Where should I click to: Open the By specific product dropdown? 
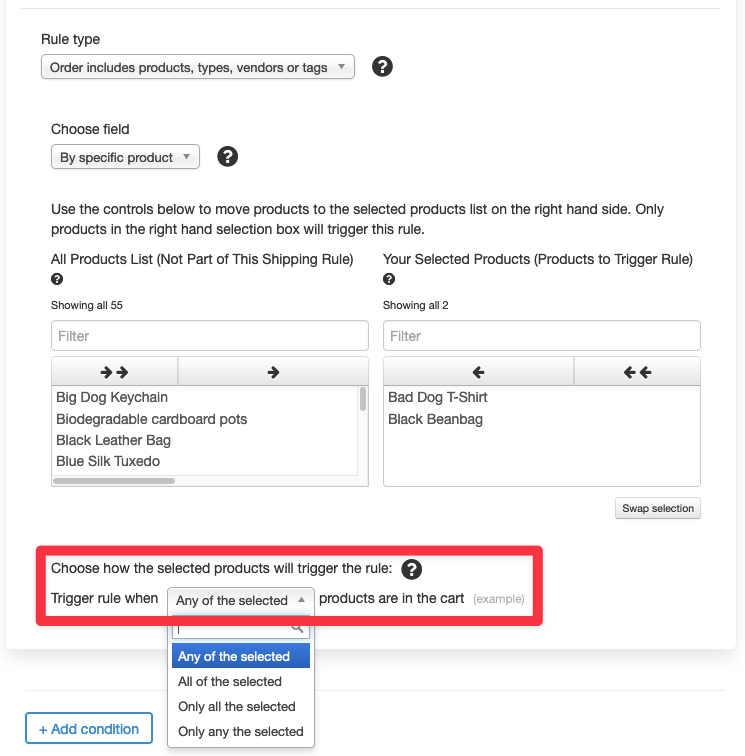125,157
